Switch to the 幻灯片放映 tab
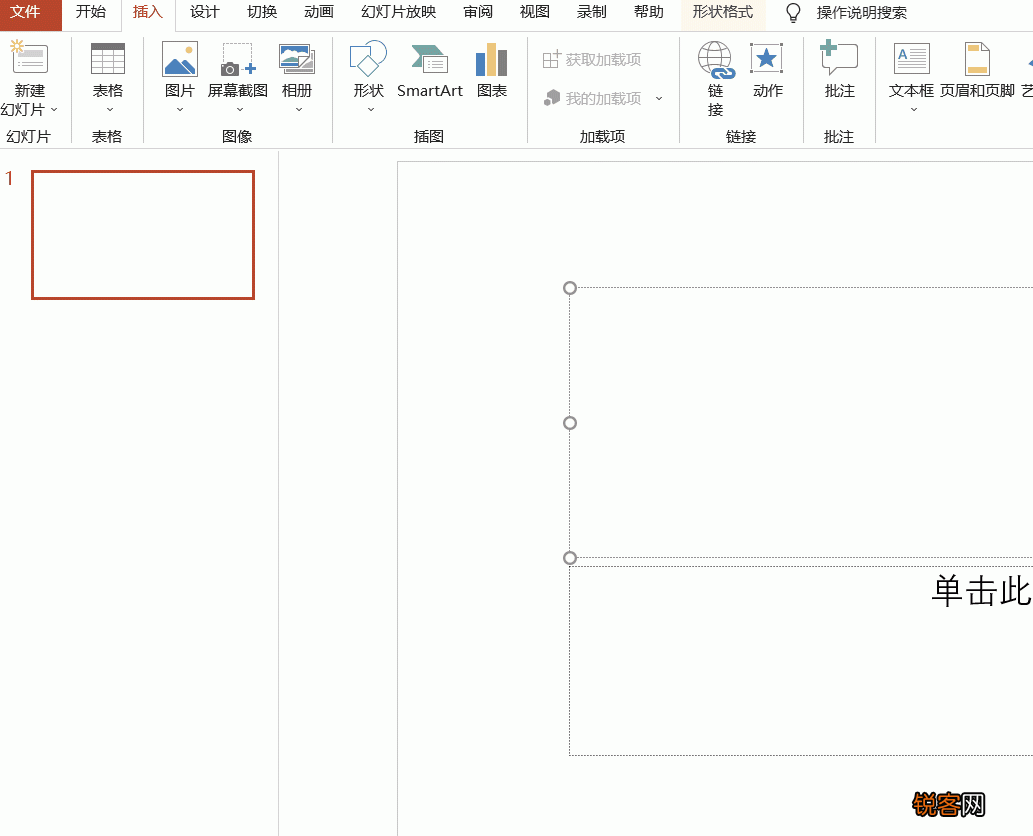 [x=399, y=12]
